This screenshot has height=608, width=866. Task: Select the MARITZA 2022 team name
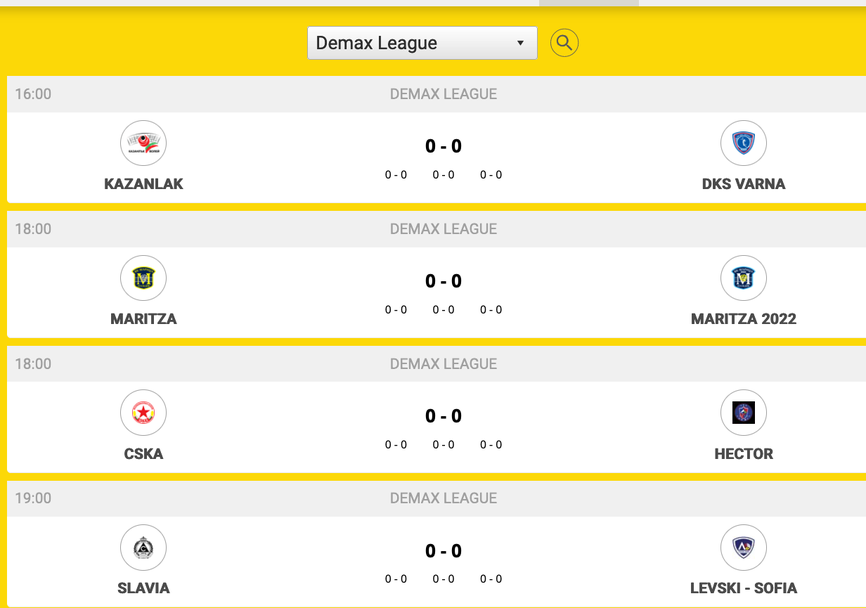click(743, 319)
